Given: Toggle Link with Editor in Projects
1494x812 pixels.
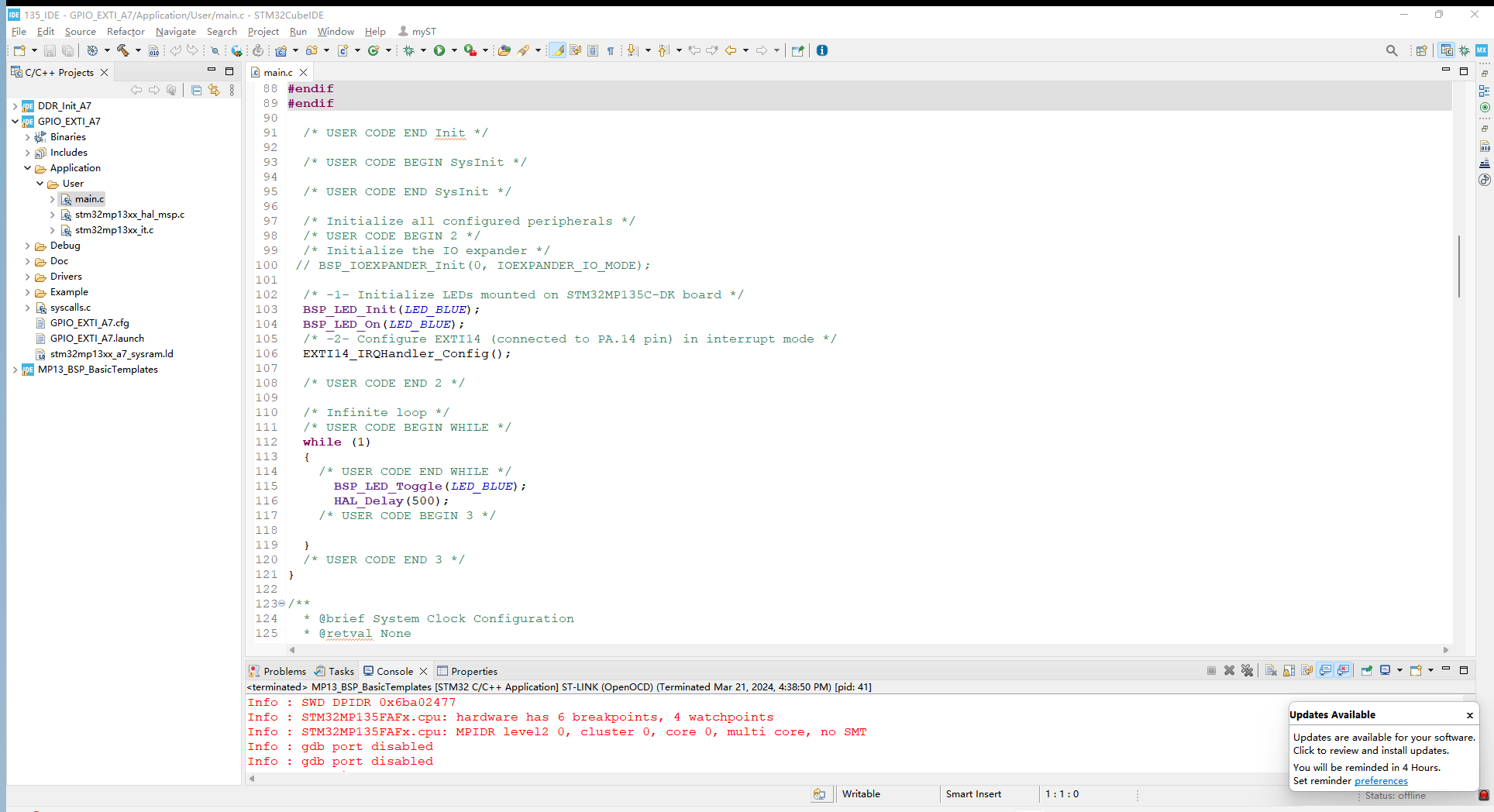Looking at the screenshot, I should [x=214, y=91].
